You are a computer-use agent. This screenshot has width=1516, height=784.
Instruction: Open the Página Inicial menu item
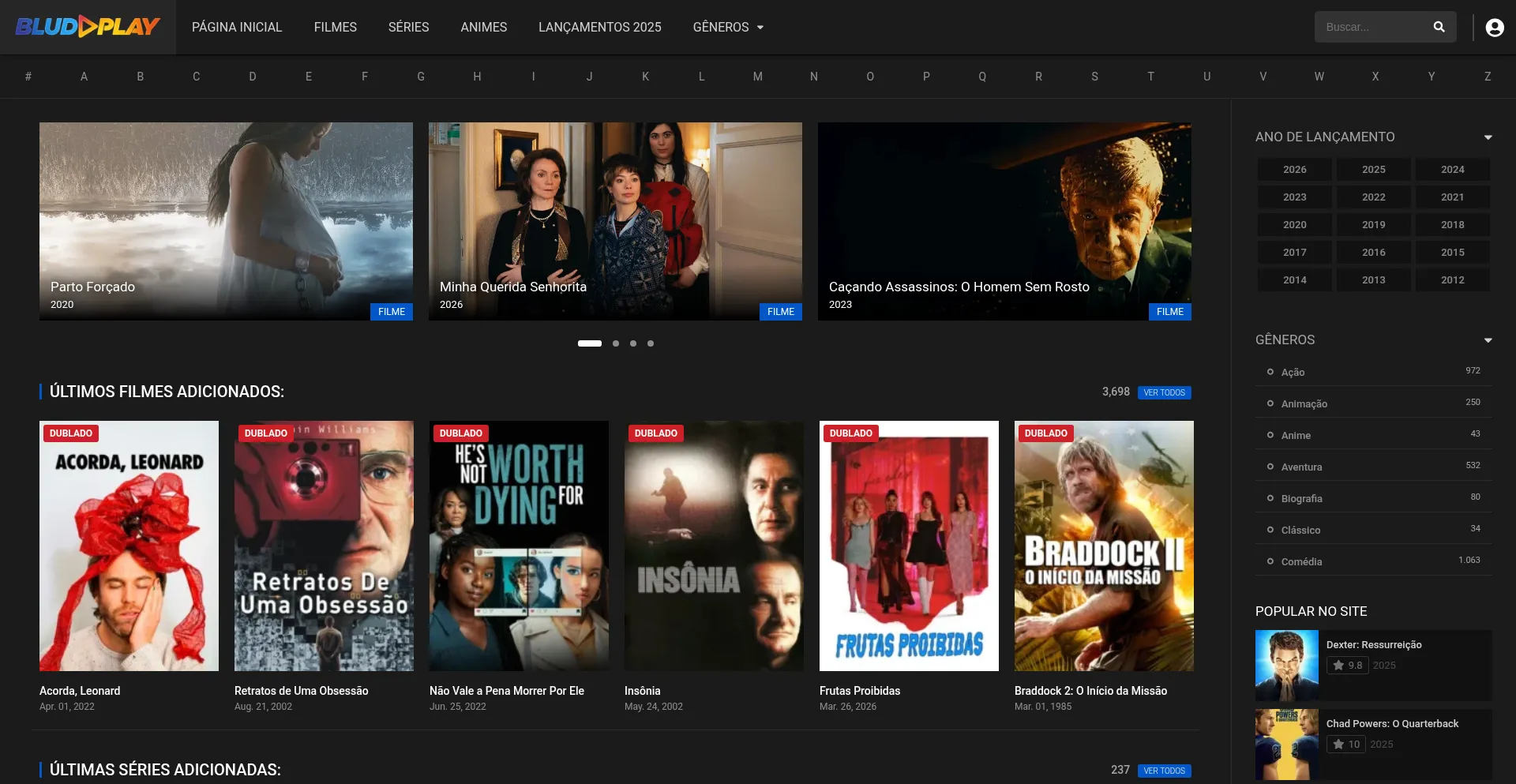pyautogui.click(x=237, y=27)
